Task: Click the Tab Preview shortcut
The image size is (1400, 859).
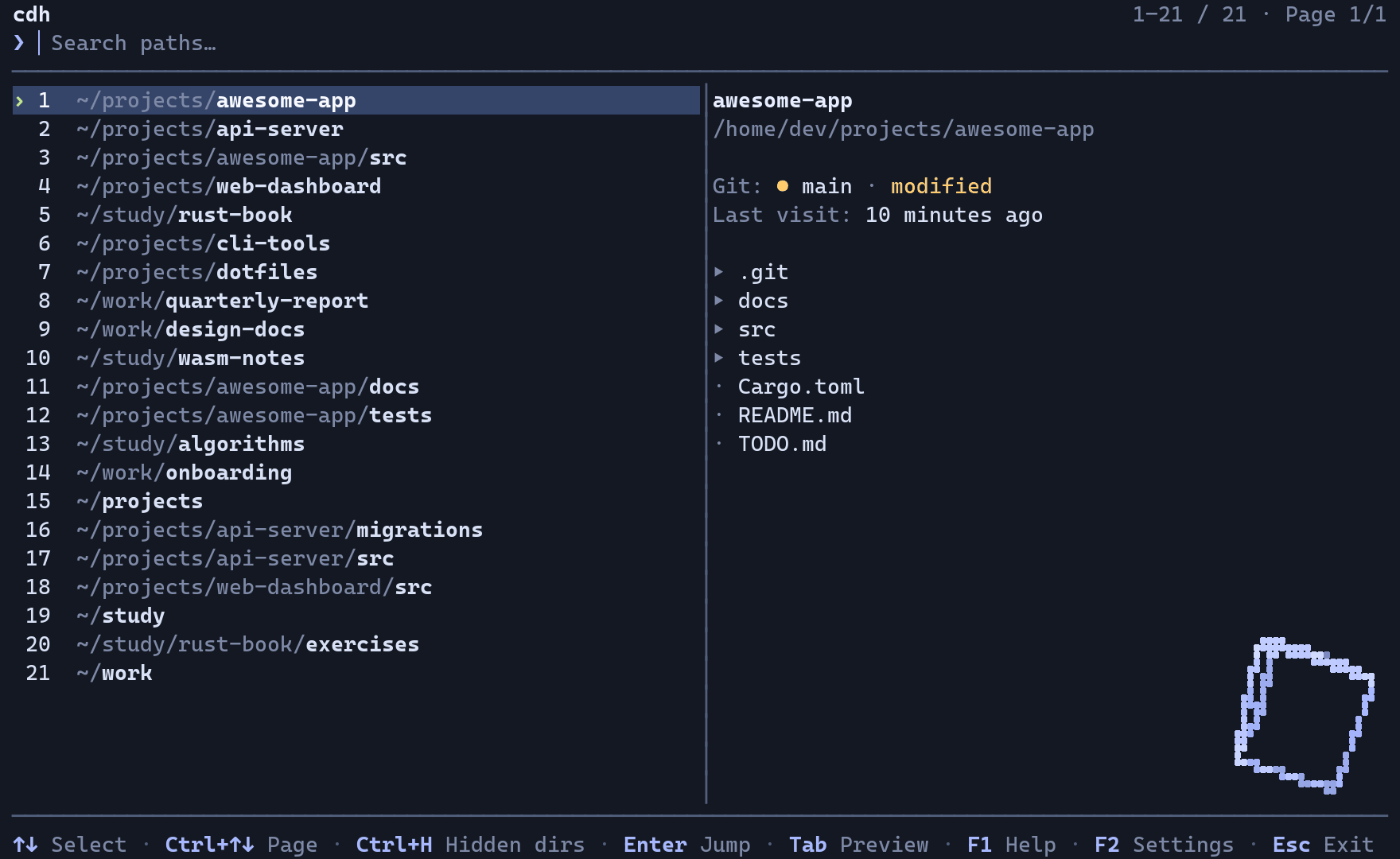Action: point(859,845)
